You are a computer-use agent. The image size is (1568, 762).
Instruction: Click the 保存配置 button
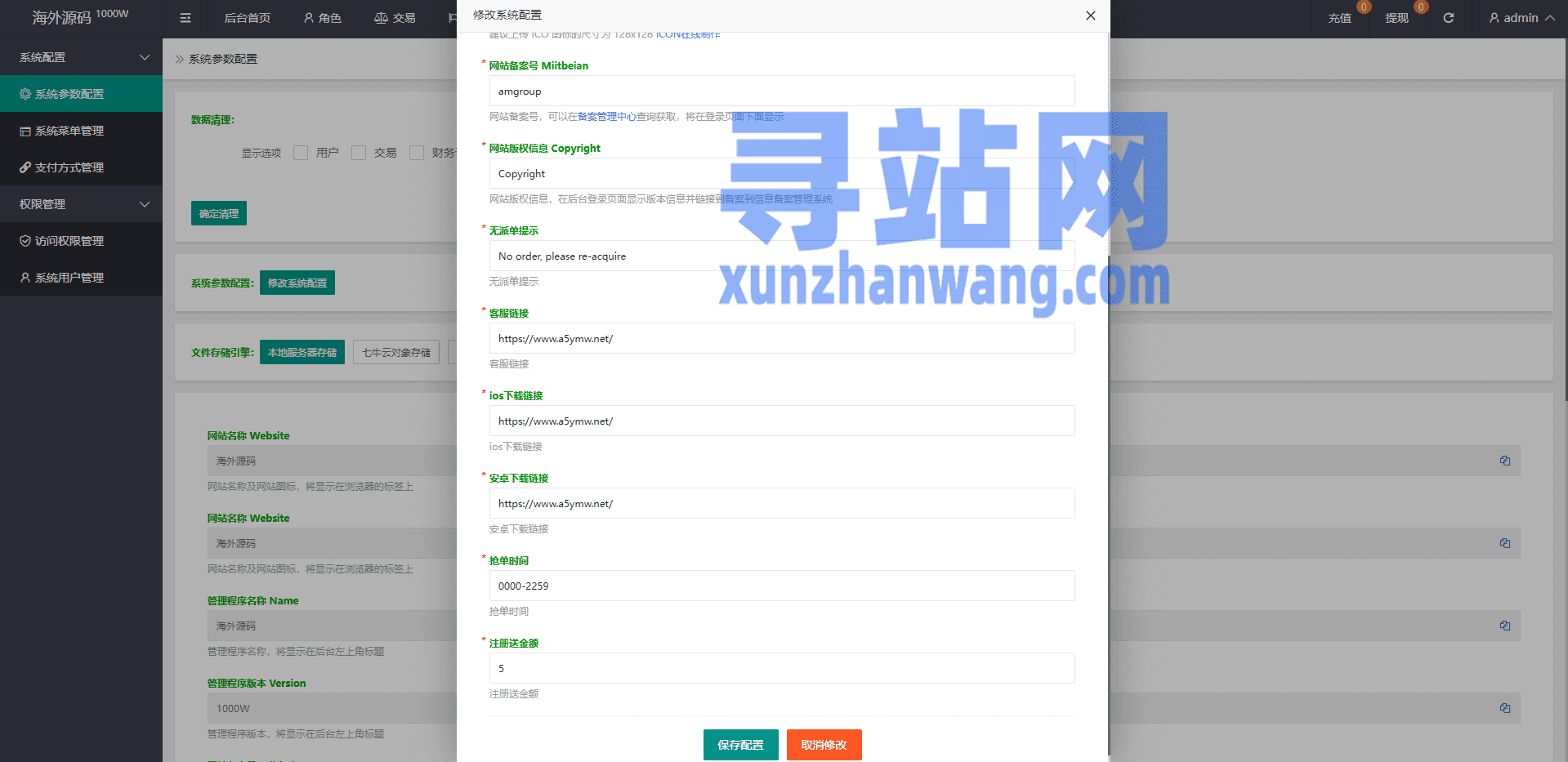point(741,745)
